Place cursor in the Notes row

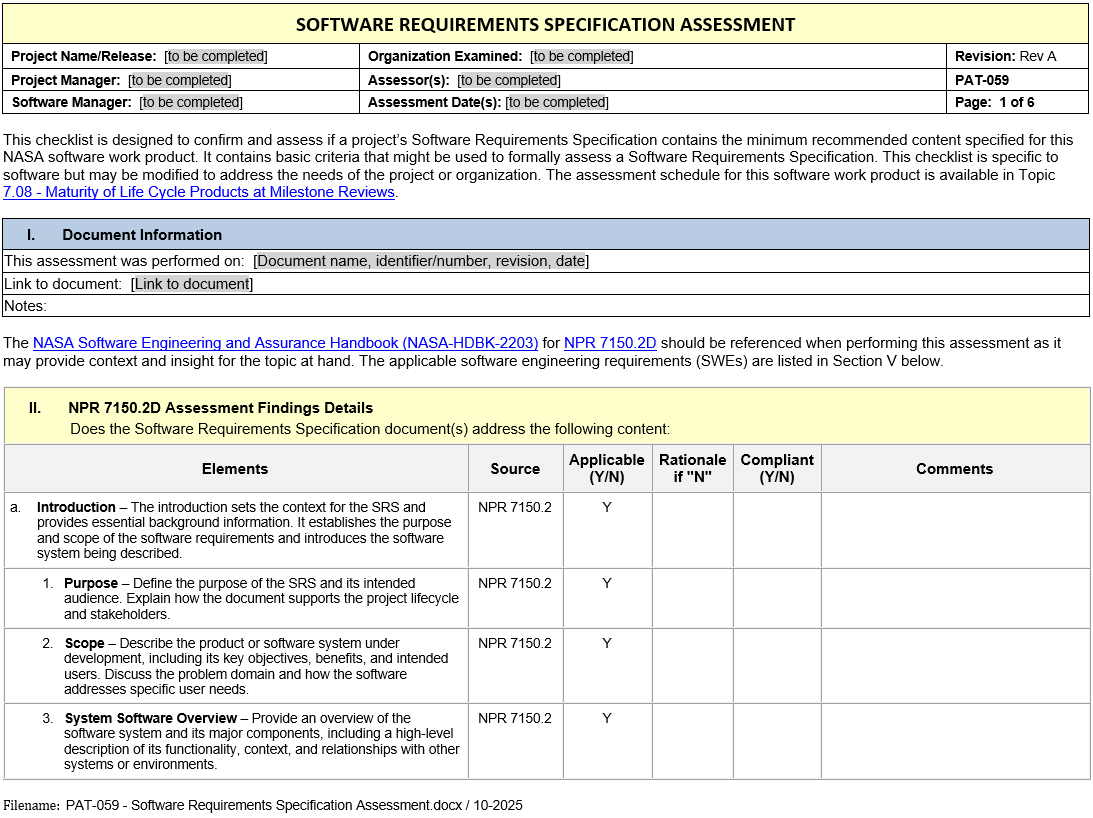click(x=500, y=306)
